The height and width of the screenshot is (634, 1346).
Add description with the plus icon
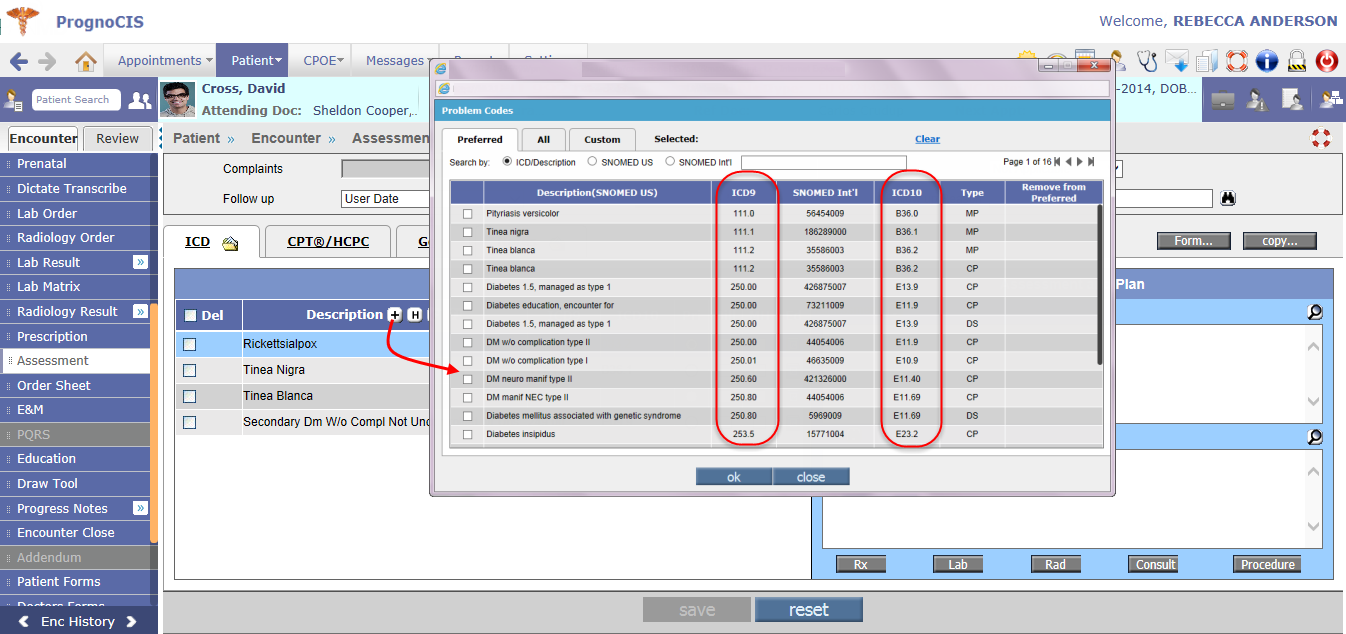[395, 315]
